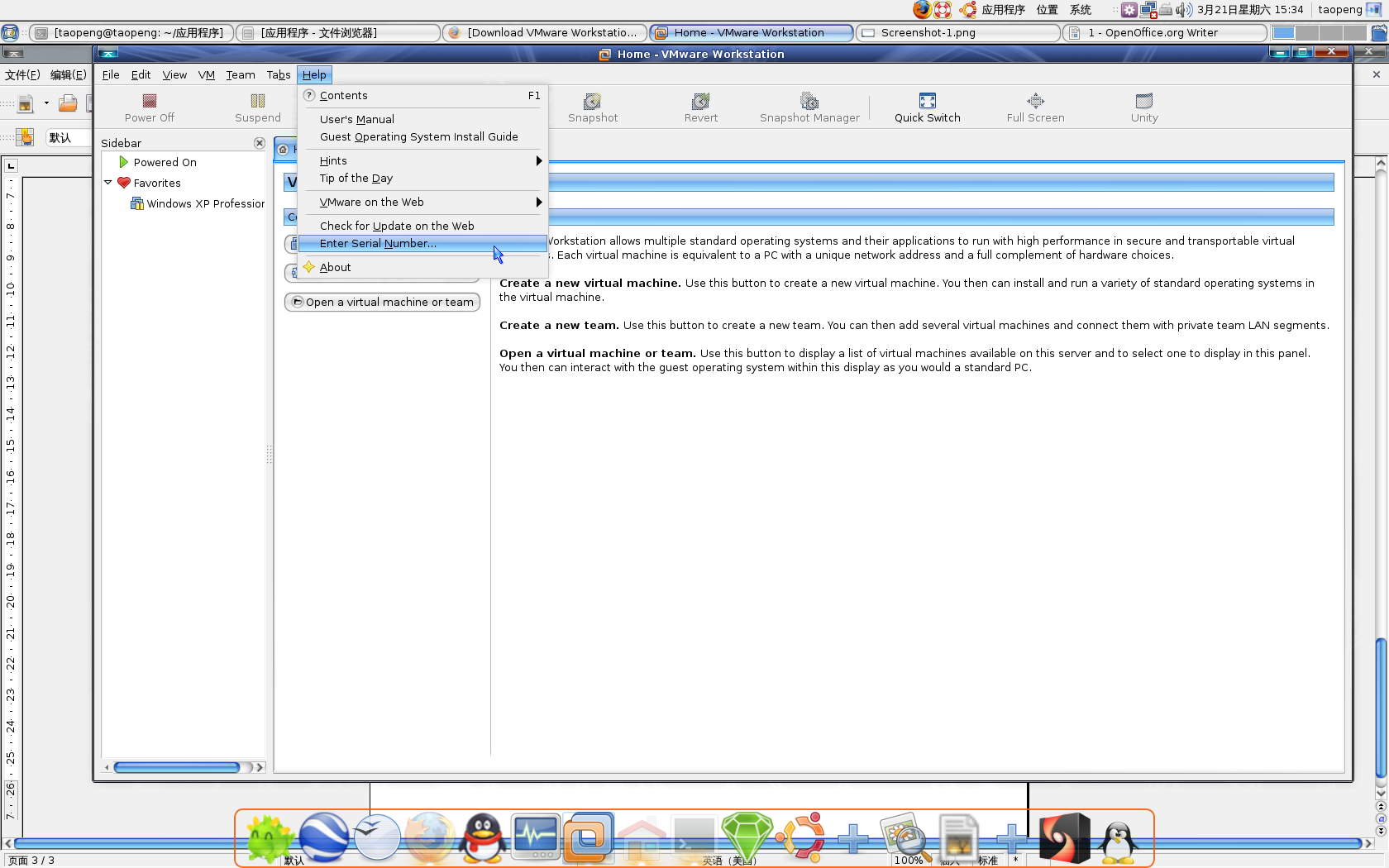The height and width of the screenshot is (868, 1389).
Task: Select the VMware Workstation dock icon
Action: click(589, 837)
